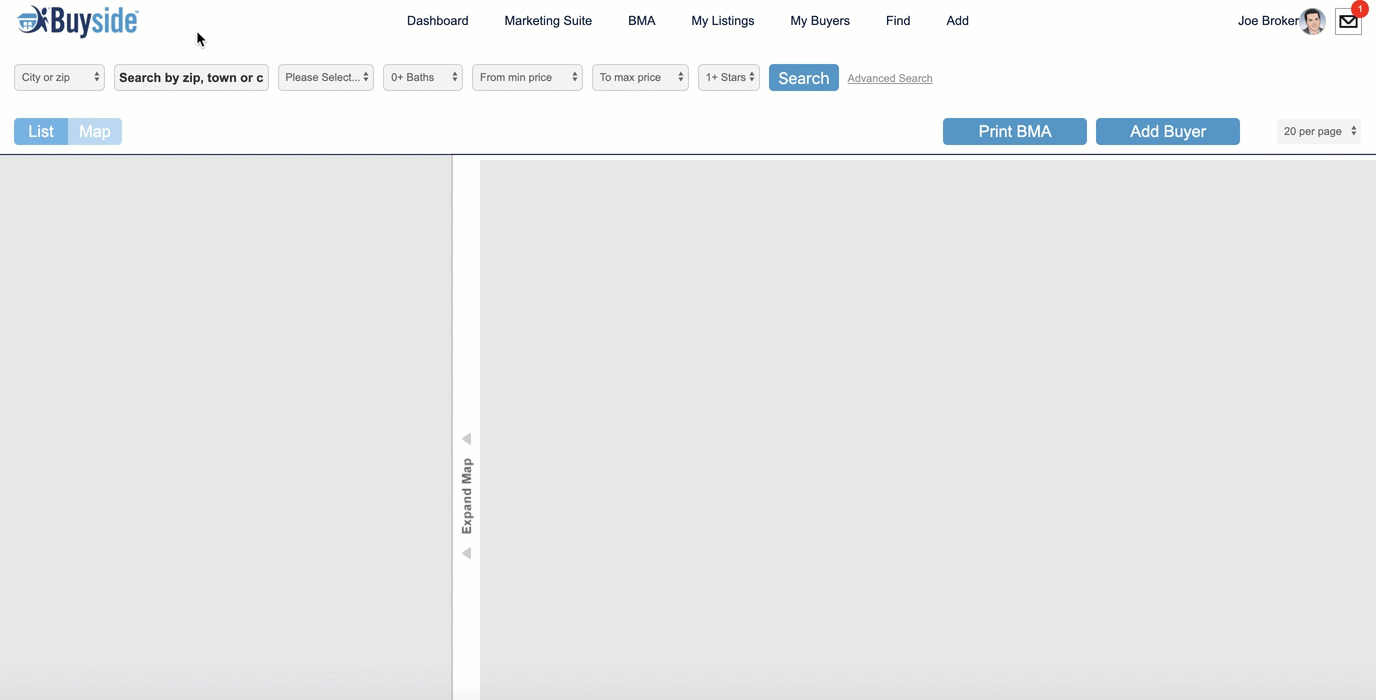Open the Add menu
This screenshot has width=1376, height=700.
(x=958, y=21)
